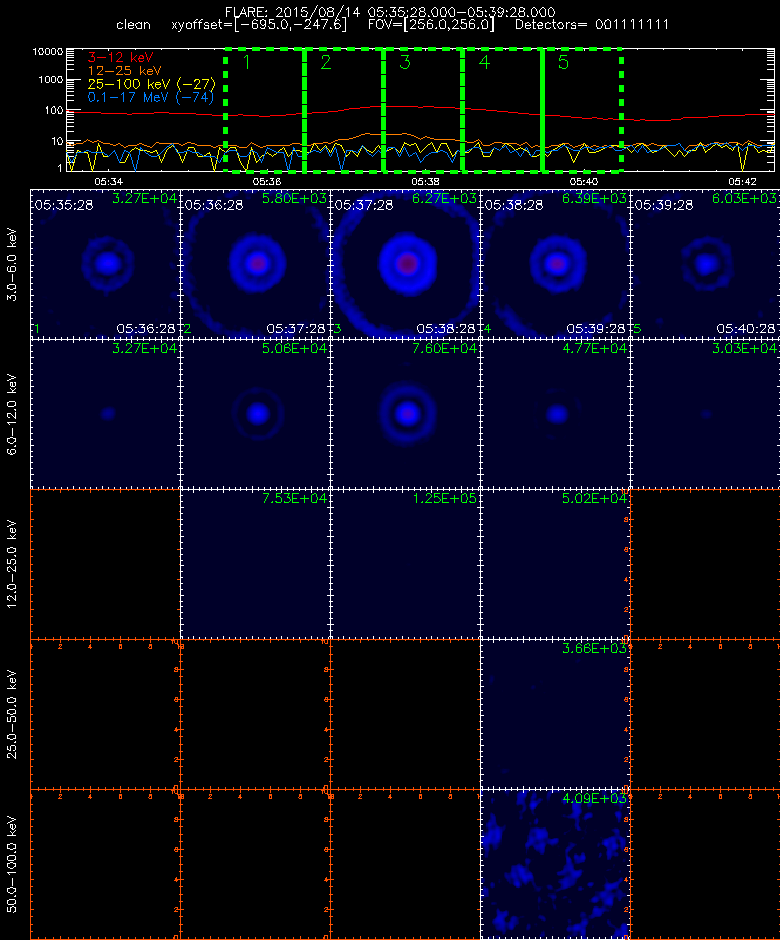Open the 25.0-50.0 keV image for interval 4

point(555,714)
